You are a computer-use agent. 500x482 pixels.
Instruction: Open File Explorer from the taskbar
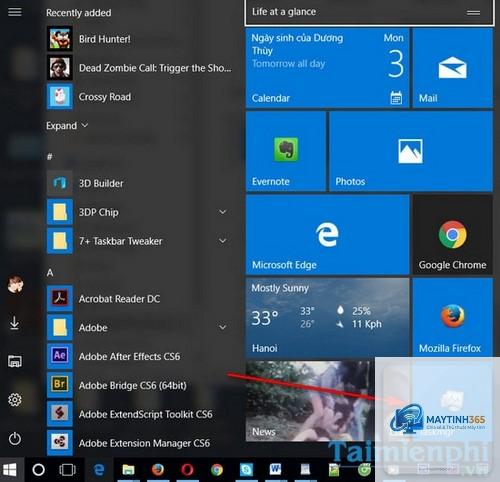[x=128, y=470]
